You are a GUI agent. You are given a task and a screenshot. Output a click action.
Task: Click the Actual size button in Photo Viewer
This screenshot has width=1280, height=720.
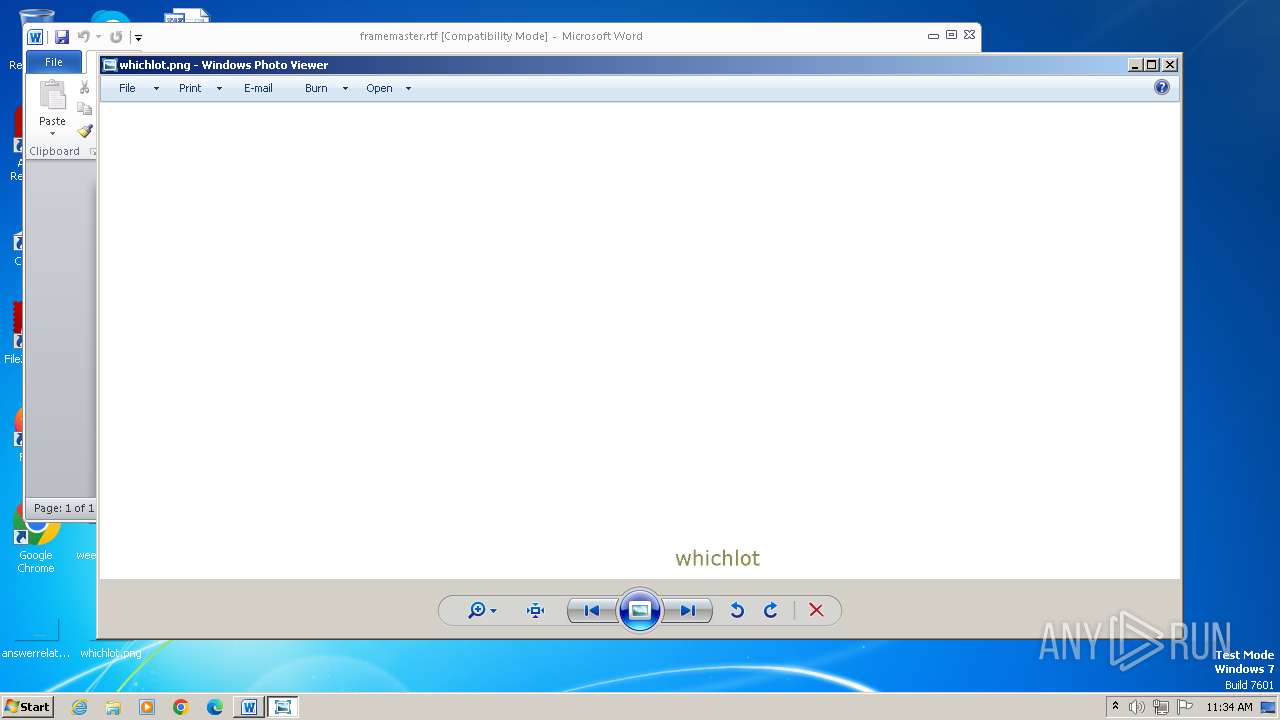pyautogui.click(x=535, y=611)
